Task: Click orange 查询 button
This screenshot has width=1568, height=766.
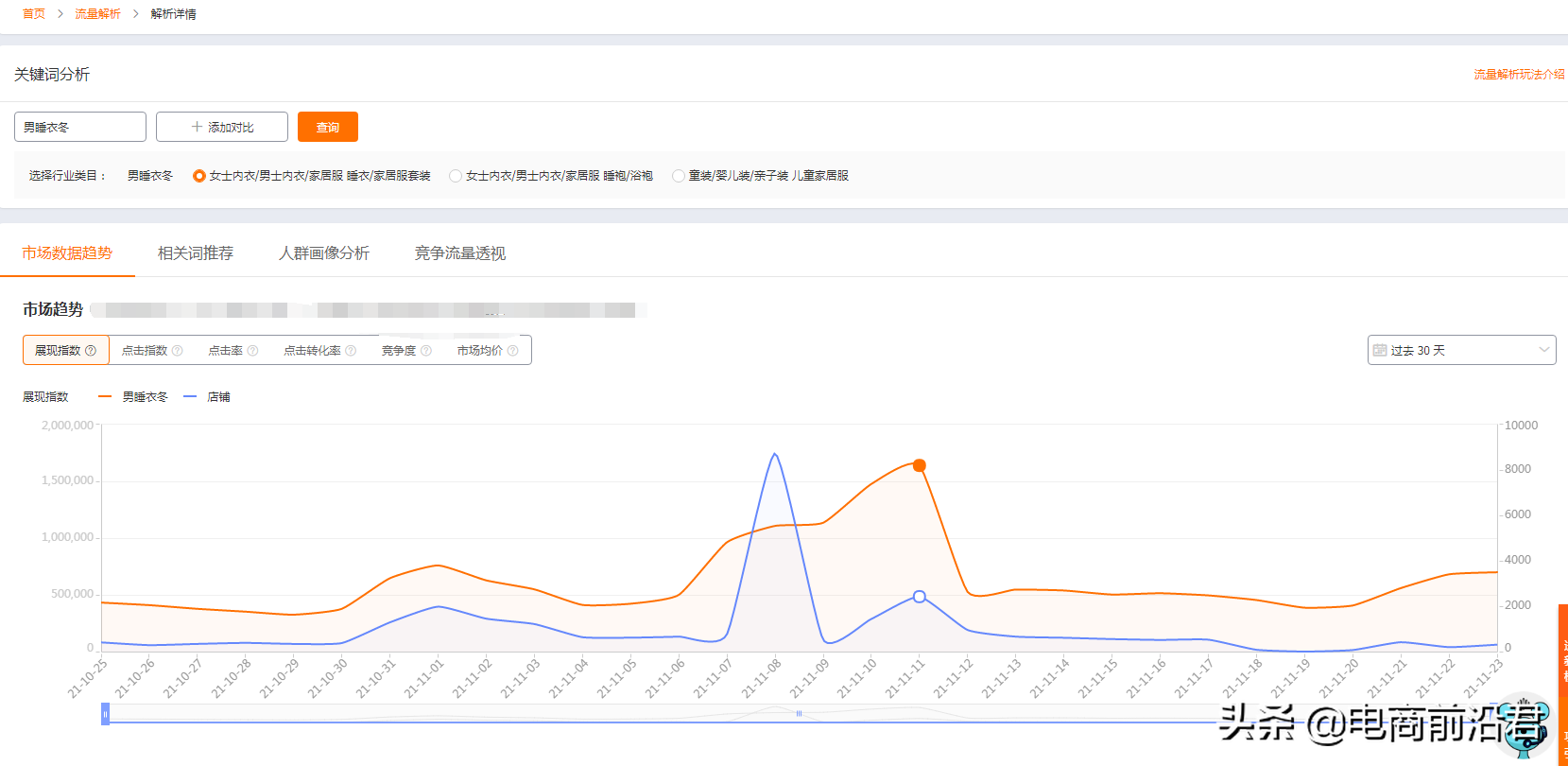Action: point(328,127)
